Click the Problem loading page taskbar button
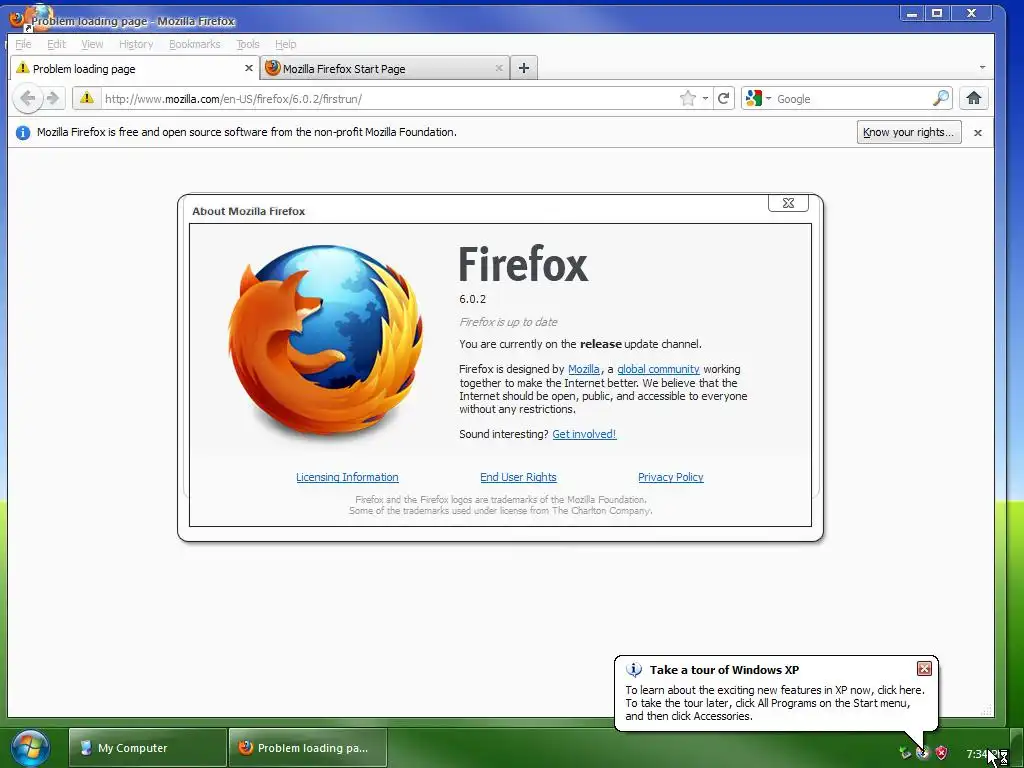 (x=308, y=748)
